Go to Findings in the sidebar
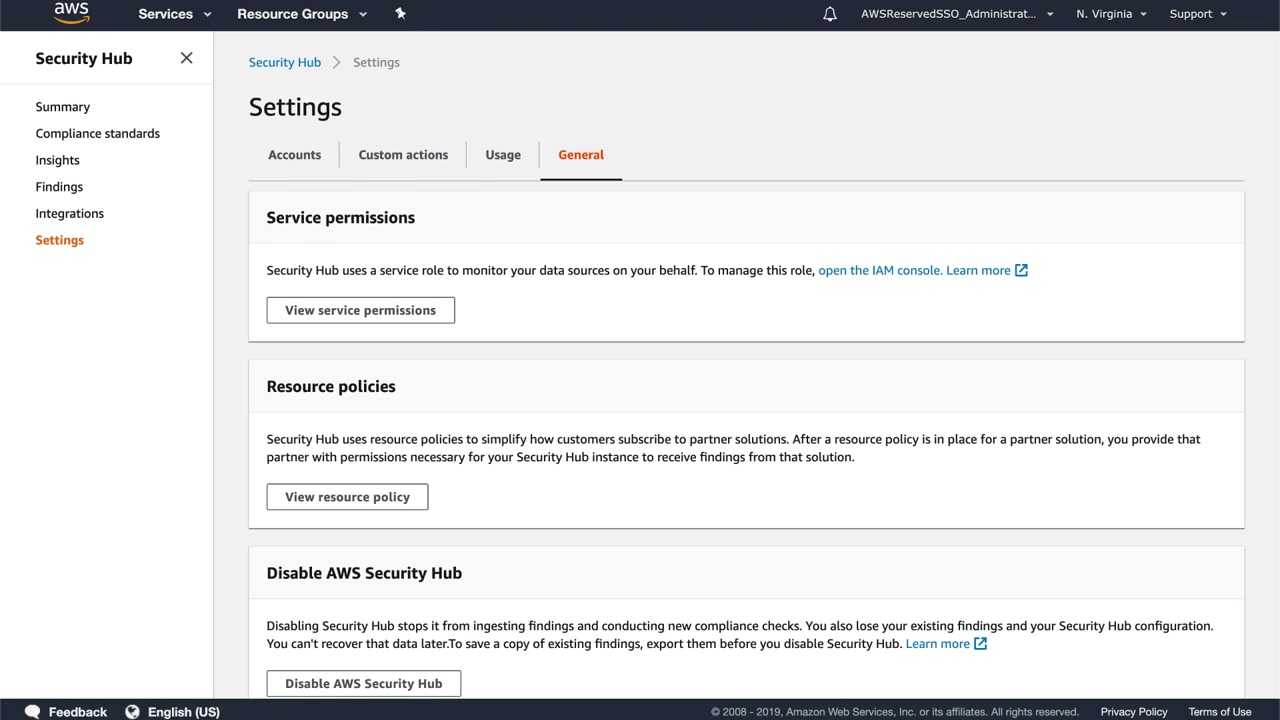Image resolution: width=1280 pixels, height=720 pixels. [x=59, y=187]
